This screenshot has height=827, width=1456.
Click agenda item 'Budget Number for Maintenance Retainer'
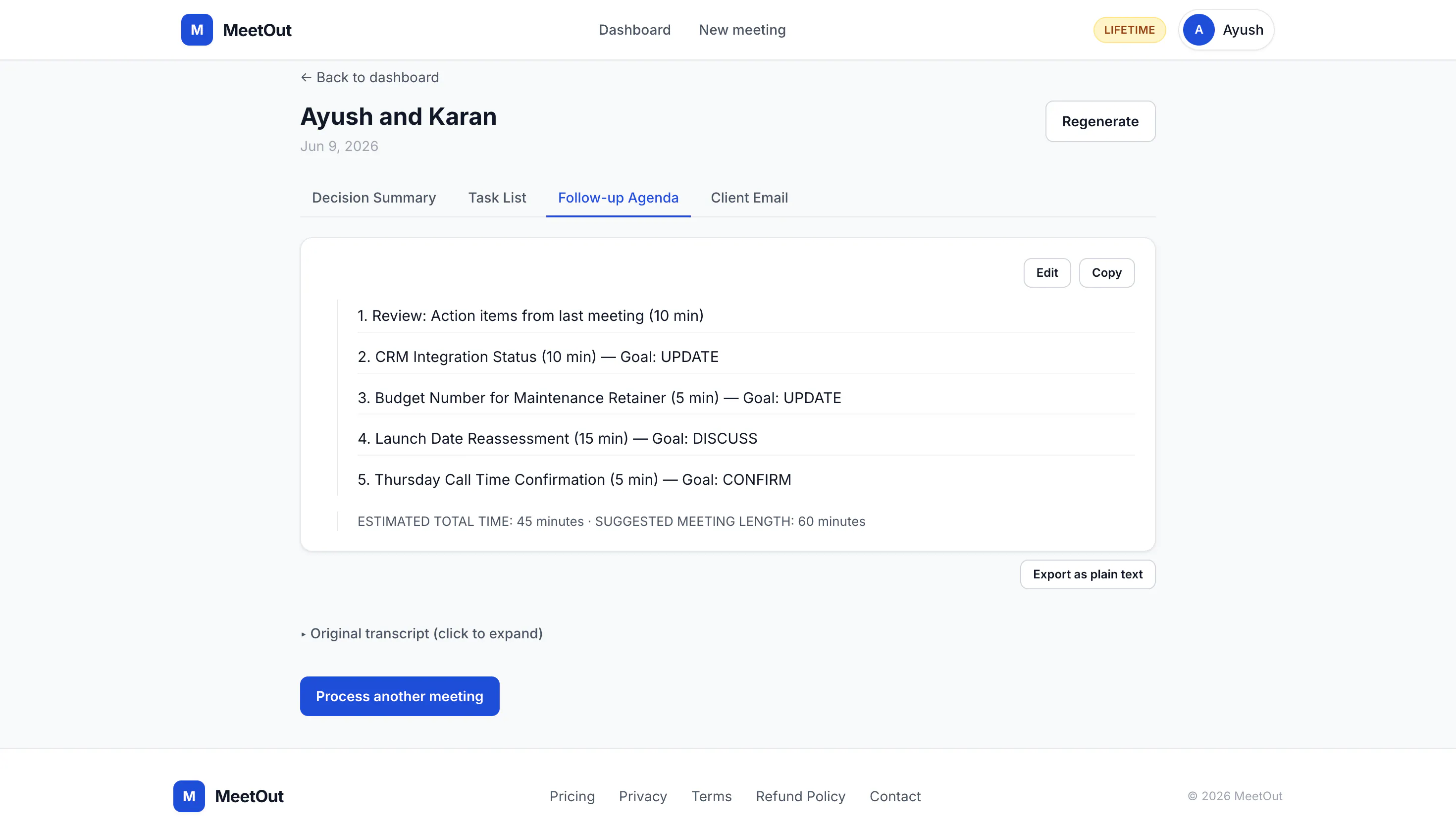pos(746,398)
